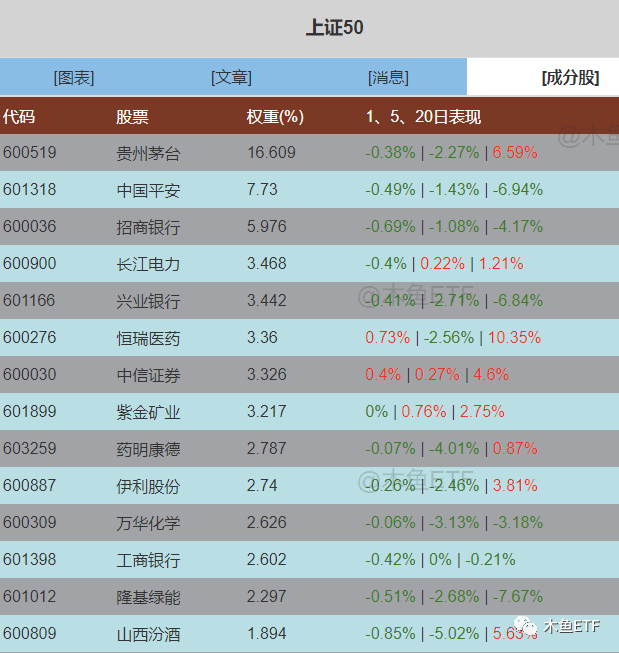Open 中国平安 stock name
Viewport: 619px width, 653px height.
pos(148,190)
